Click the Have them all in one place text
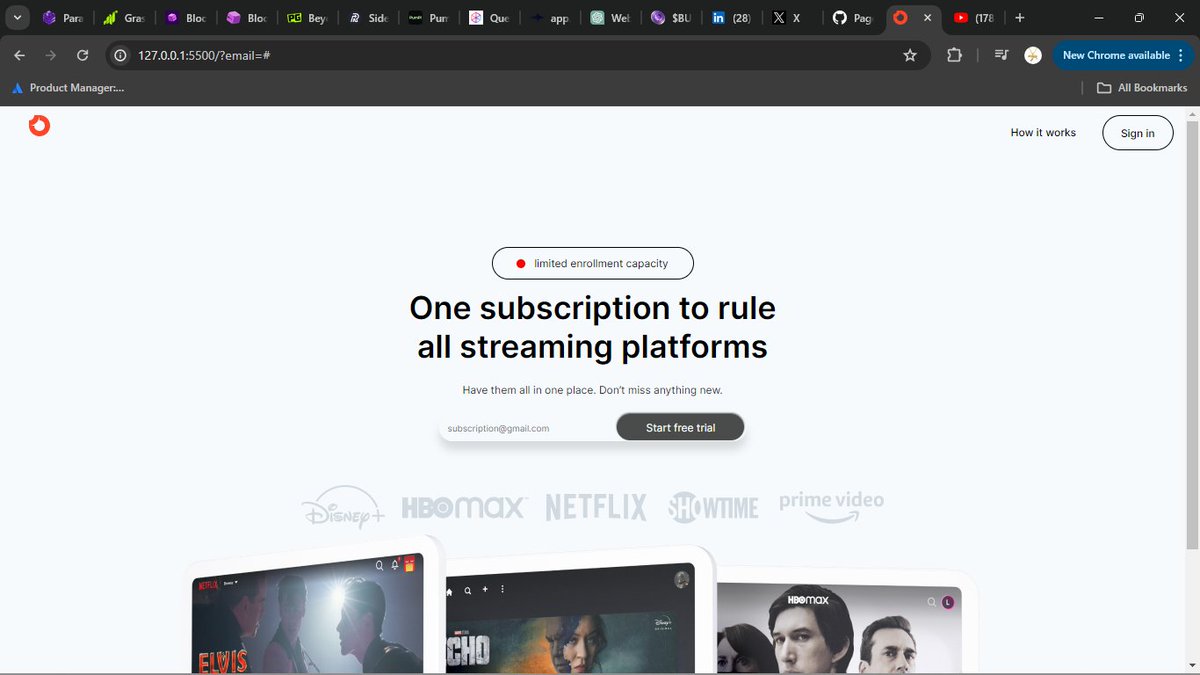This screenshot has width=1200, height=675. [592, 390]
